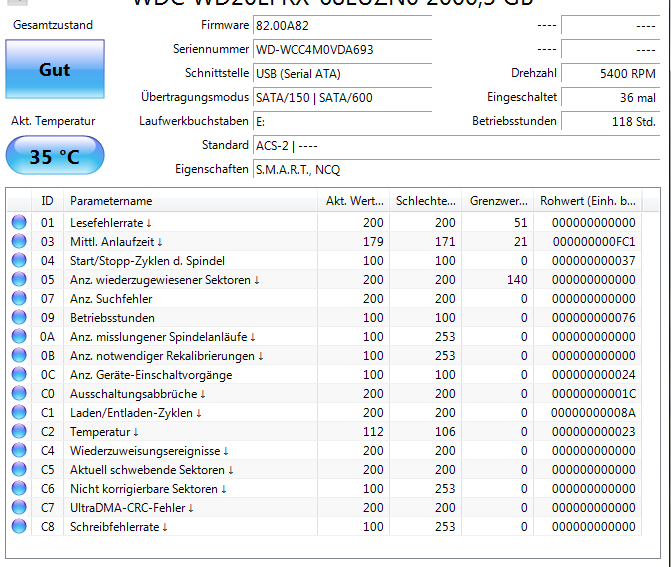Click the Laufwerkbuchstaben E: field
671x567 pixels.
[x=342, y=122]
